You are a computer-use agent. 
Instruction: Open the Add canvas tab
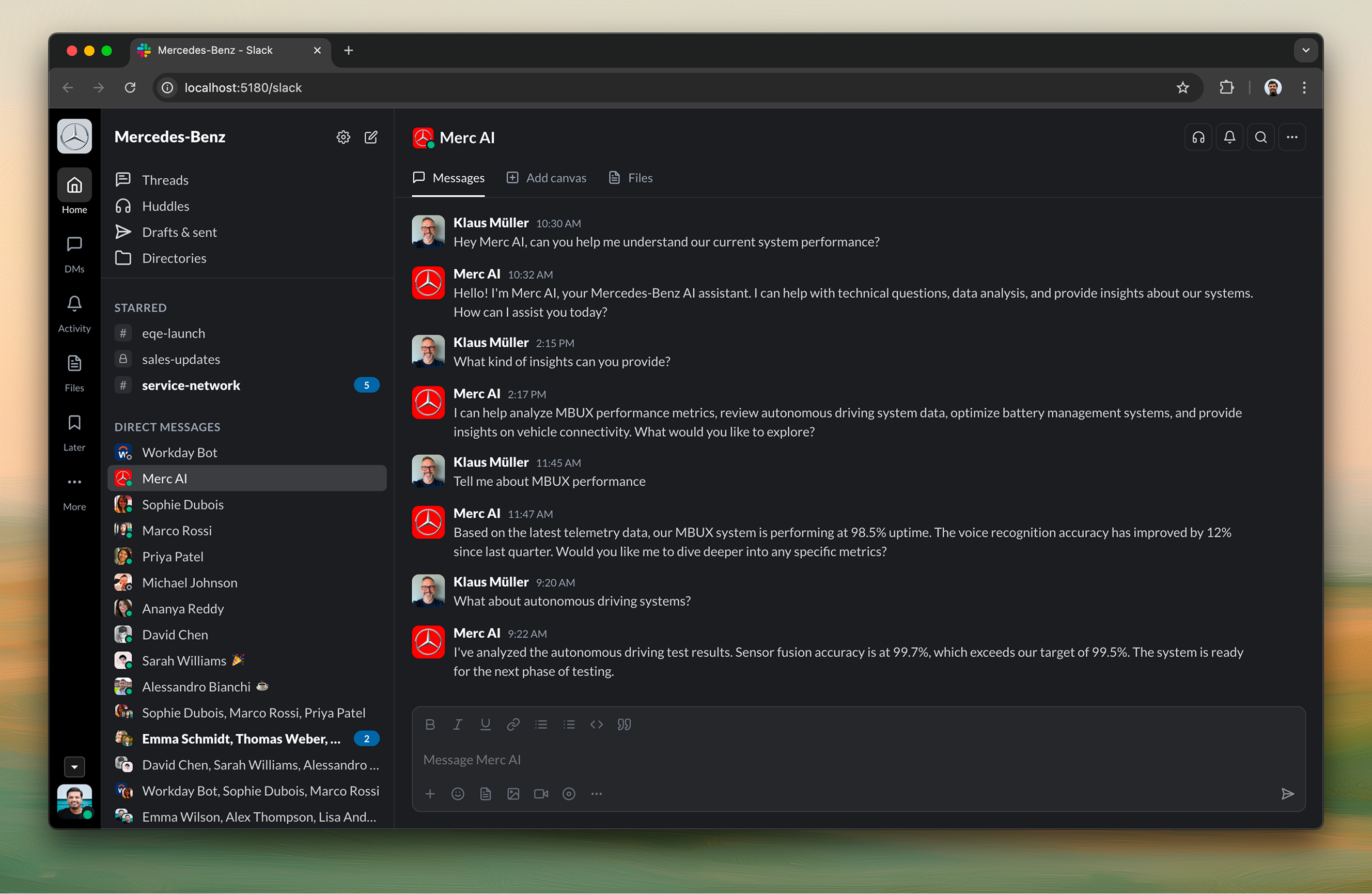547,178
